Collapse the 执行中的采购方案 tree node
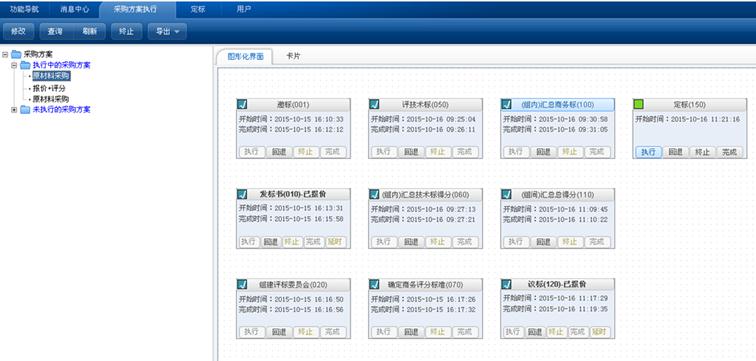 click(14, 65)
